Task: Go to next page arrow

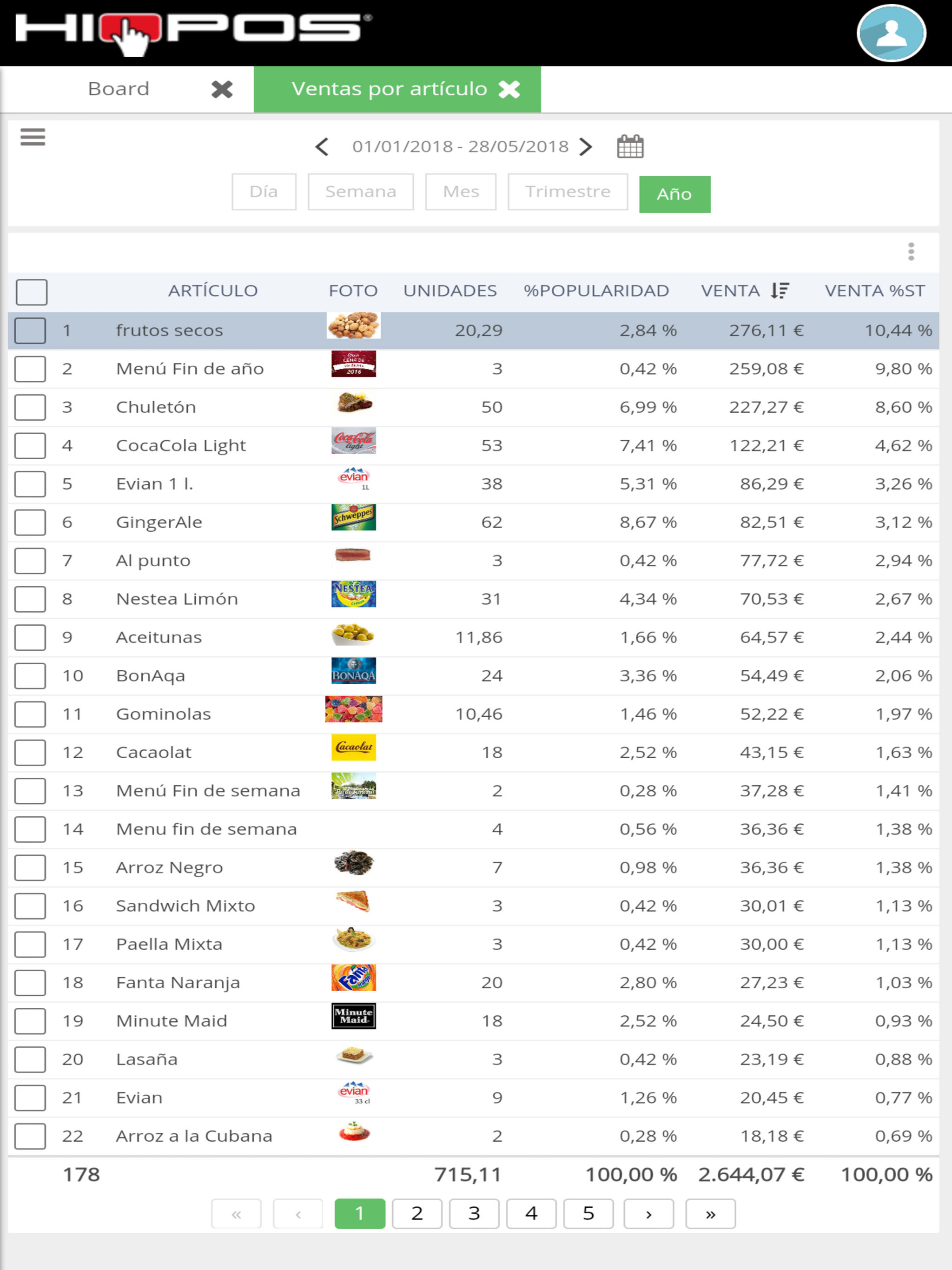Action: [649, 1214]
